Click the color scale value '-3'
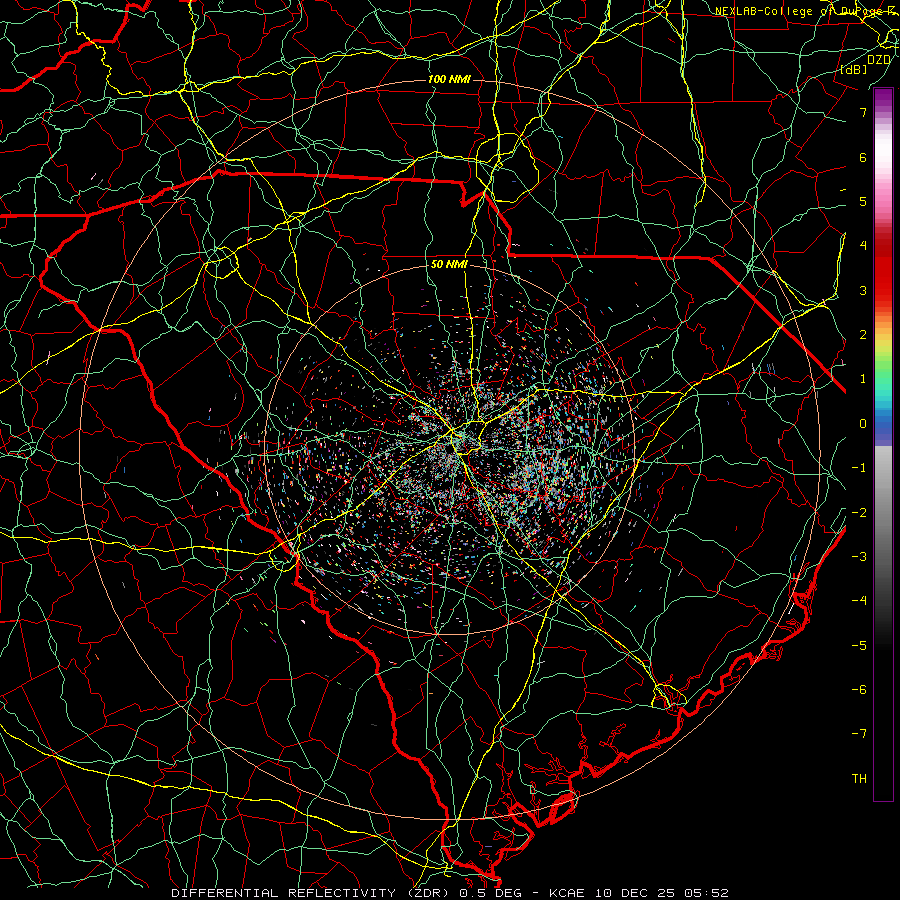Viewport: 900px width, 900px height. 859,557
